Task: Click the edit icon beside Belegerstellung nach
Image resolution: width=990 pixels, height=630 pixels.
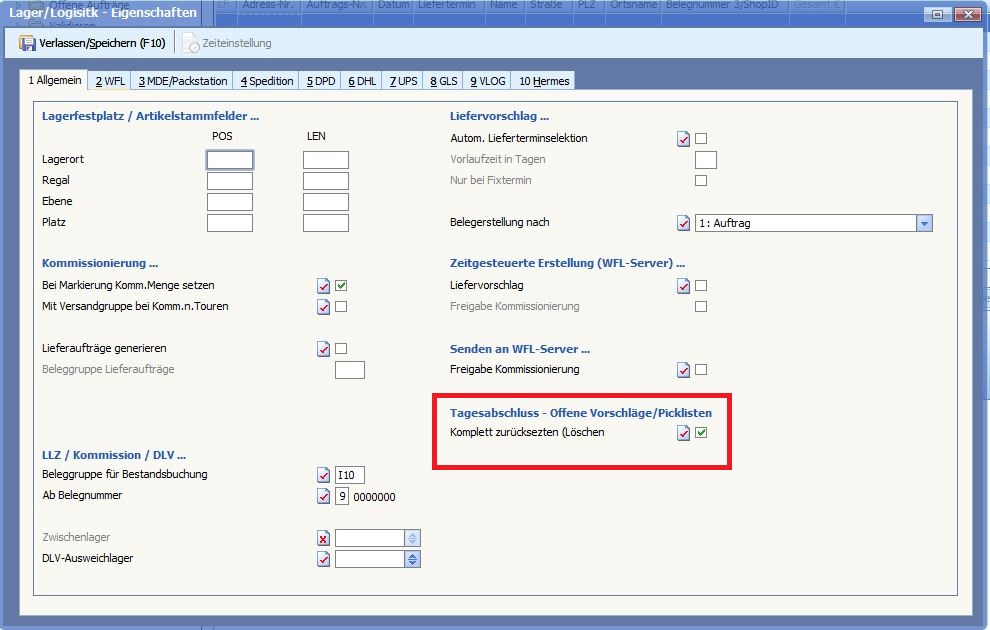Action: click(x=684, y=223)
